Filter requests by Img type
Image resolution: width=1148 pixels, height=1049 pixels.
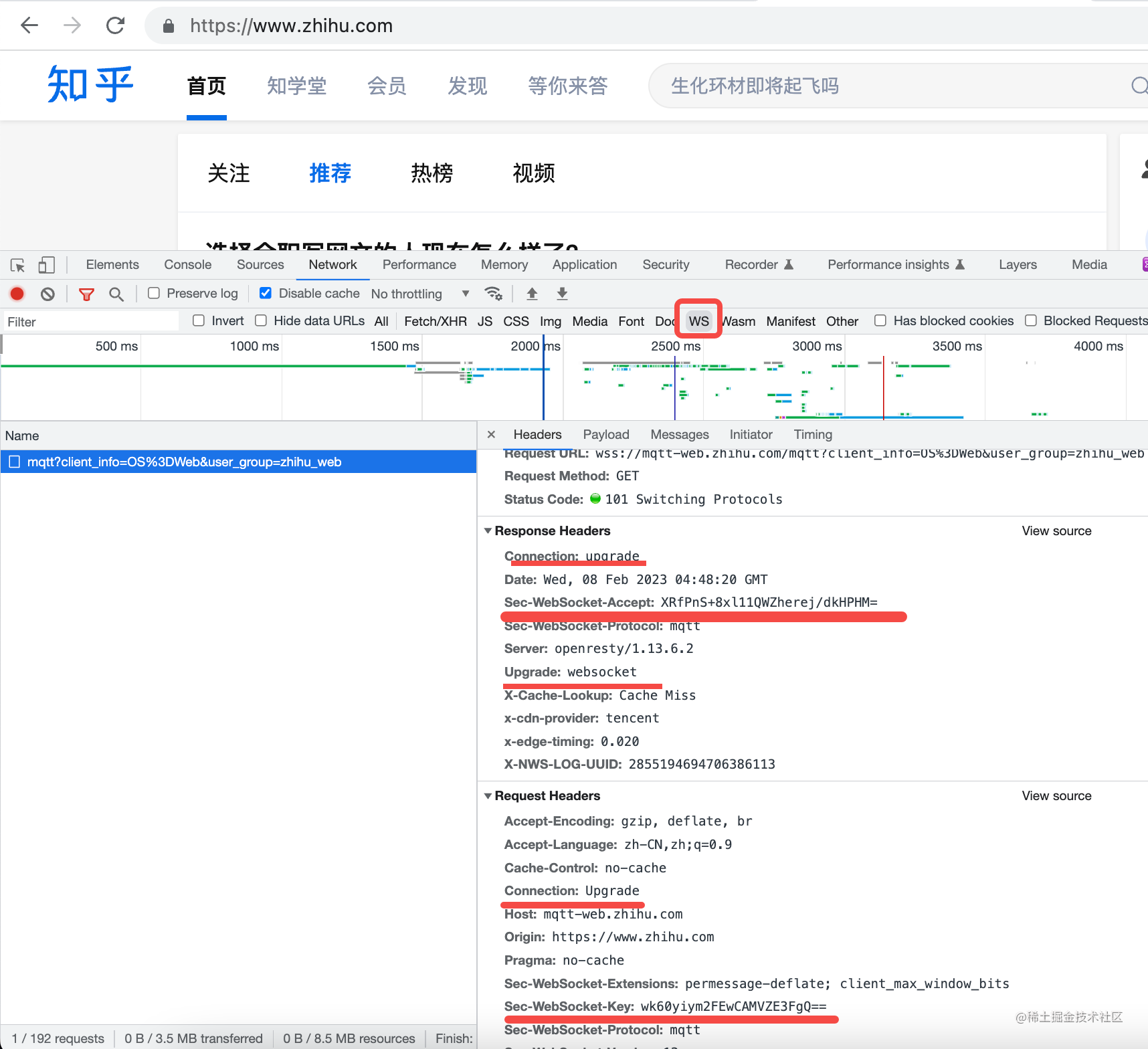click(551, 321)
